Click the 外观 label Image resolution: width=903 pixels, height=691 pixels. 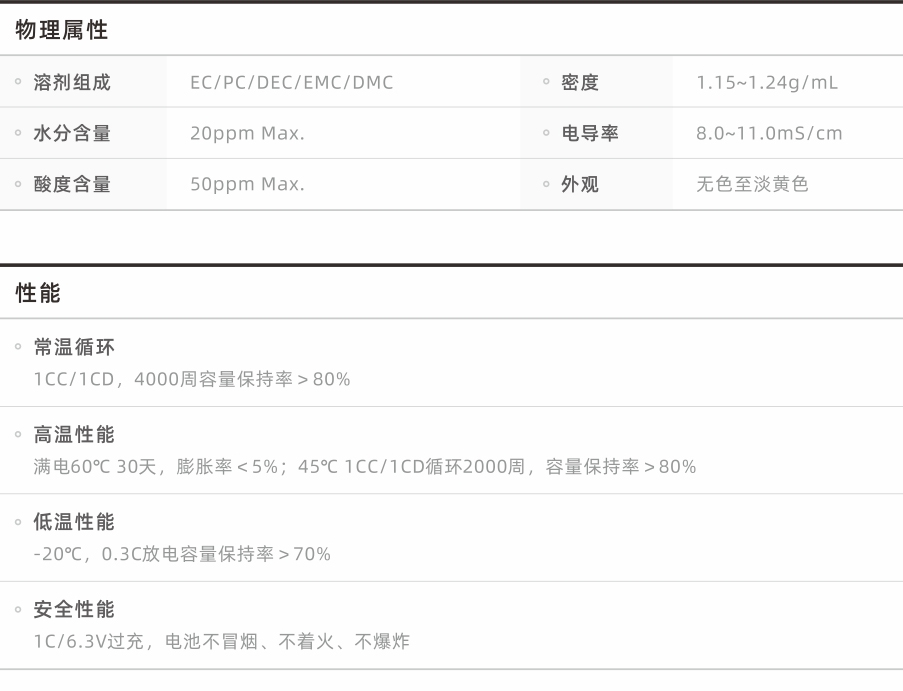click(580, 185)
